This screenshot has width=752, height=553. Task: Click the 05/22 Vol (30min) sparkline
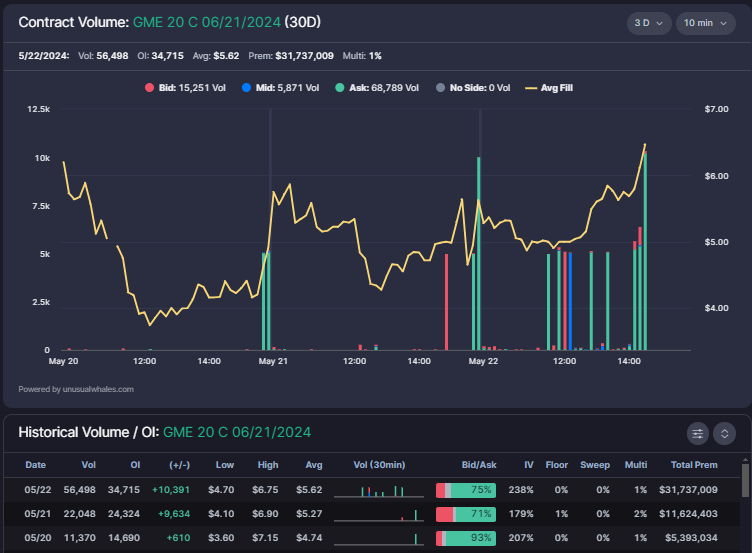[x=379, y=491]
